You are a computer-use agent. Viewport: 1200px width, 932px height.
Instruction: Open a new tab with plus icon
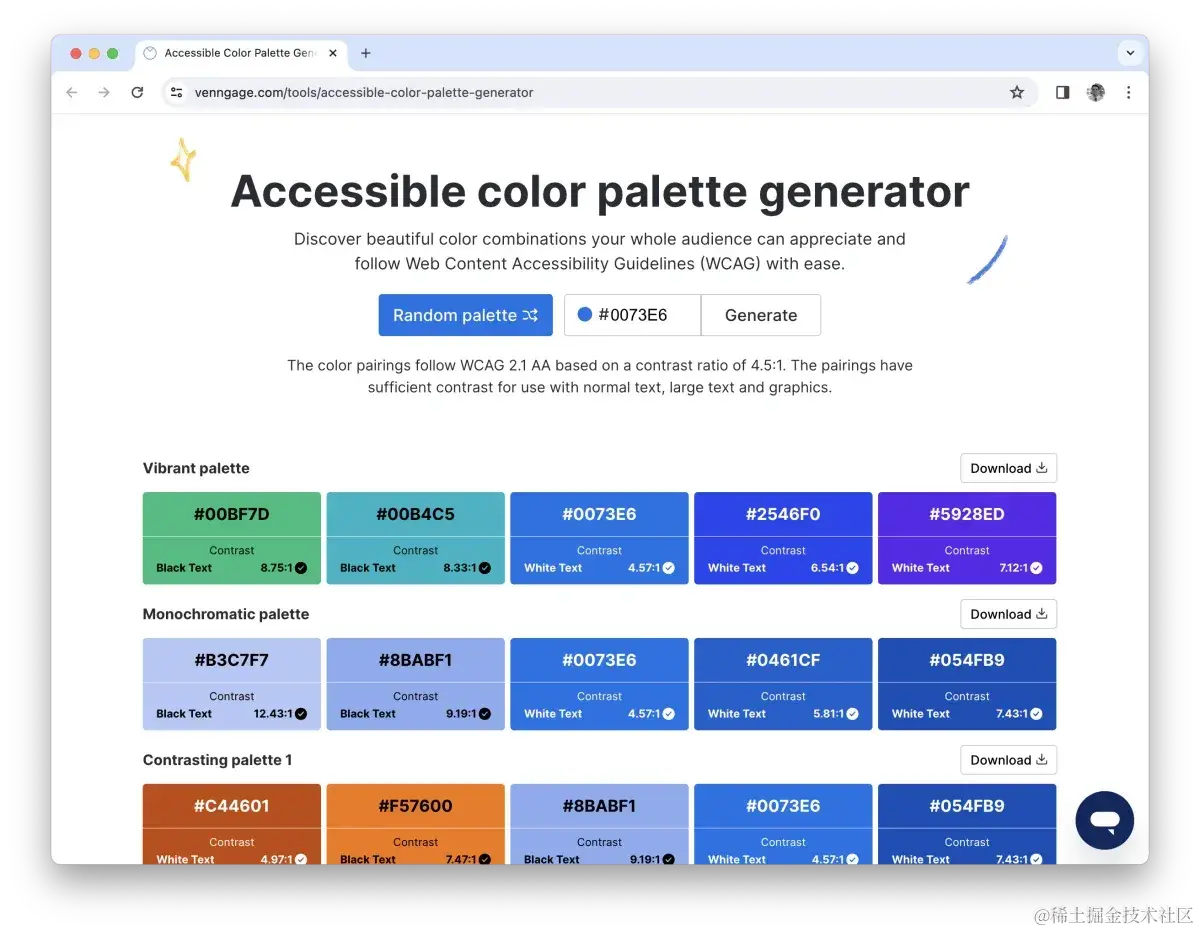[366, 53]
